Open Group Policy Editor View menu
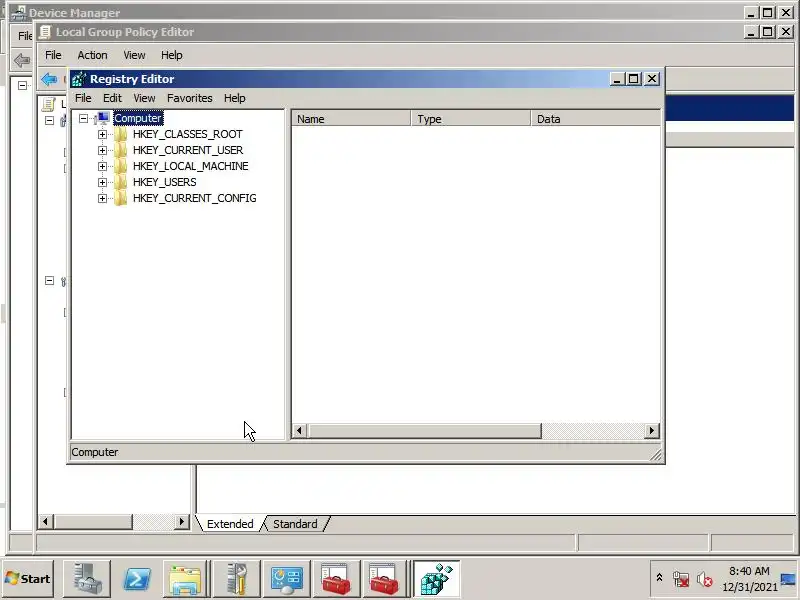The height and width of the screenshot is (600, 800). tap(134, 55)
